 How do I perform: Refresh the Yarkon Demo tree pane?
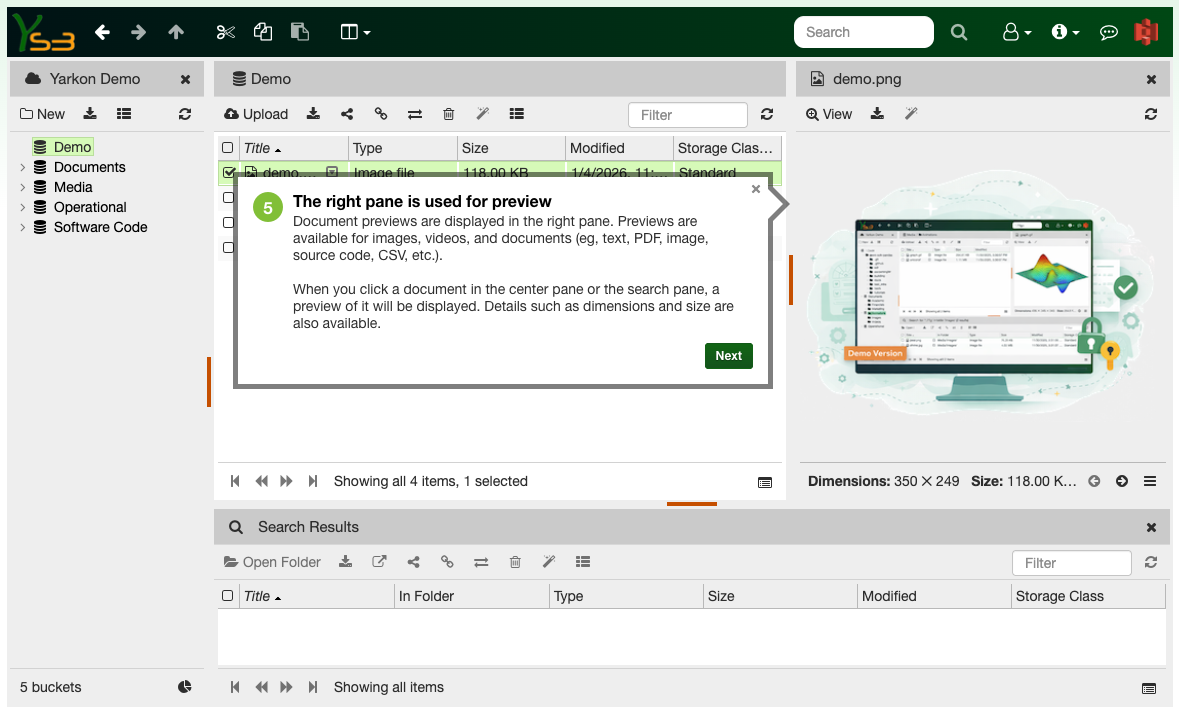point(185,114)
